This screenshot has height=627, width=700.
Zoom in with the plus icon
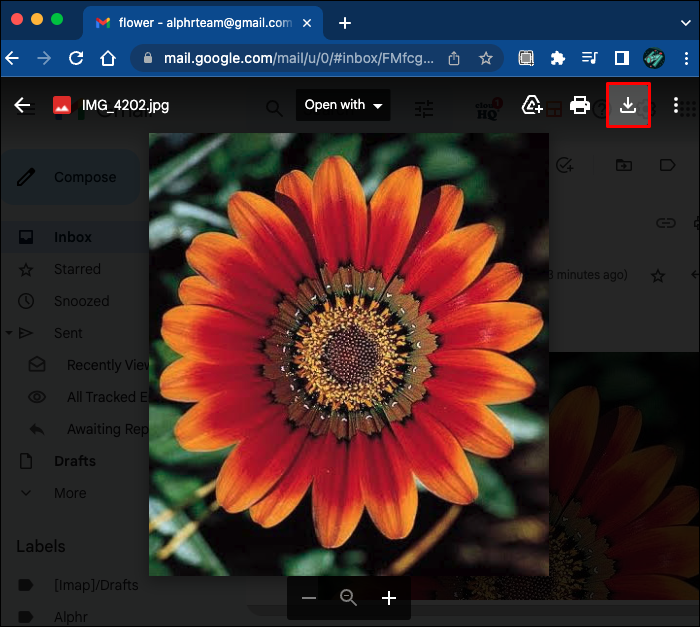[389, 598]
